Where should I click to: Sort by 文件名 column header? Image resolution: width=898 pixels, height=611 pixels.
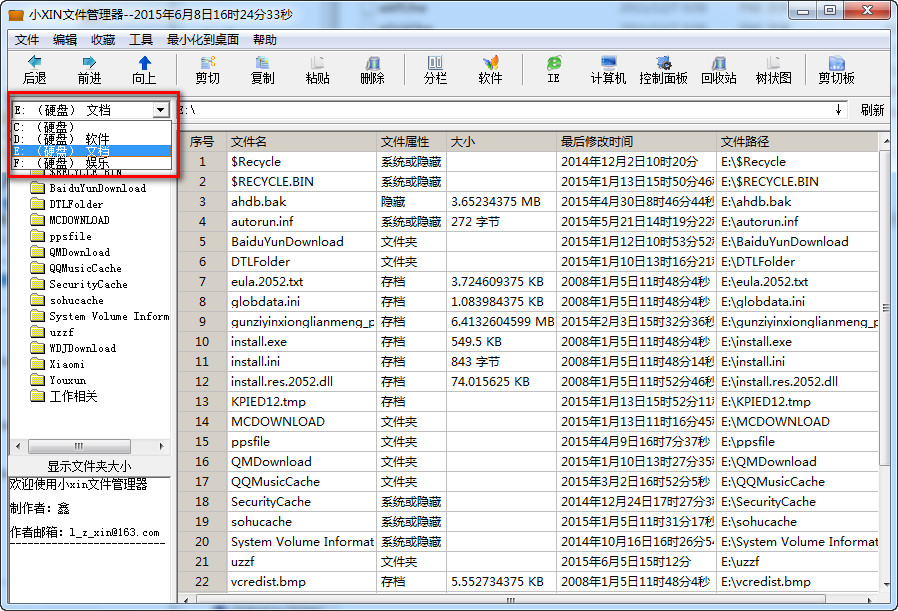300,142
